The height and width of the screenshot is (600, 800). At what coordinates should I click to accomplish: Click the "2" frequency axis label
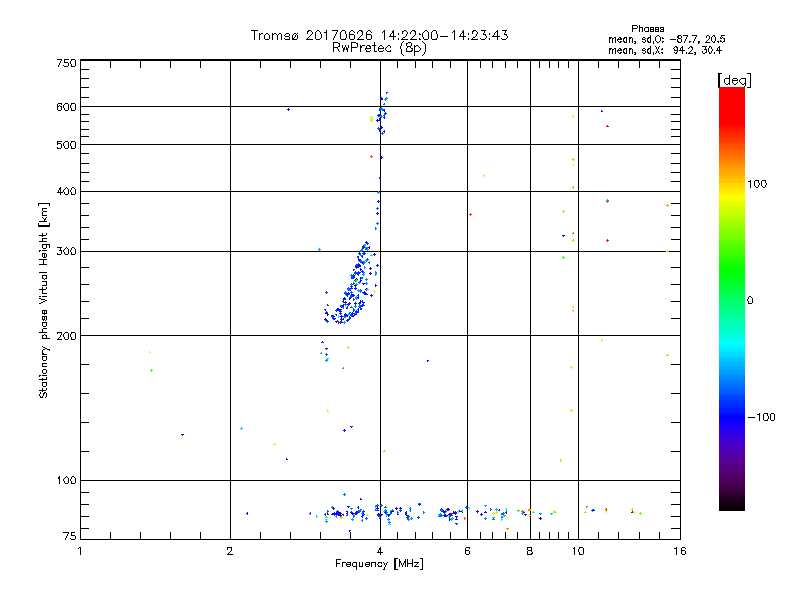point(230,551)
